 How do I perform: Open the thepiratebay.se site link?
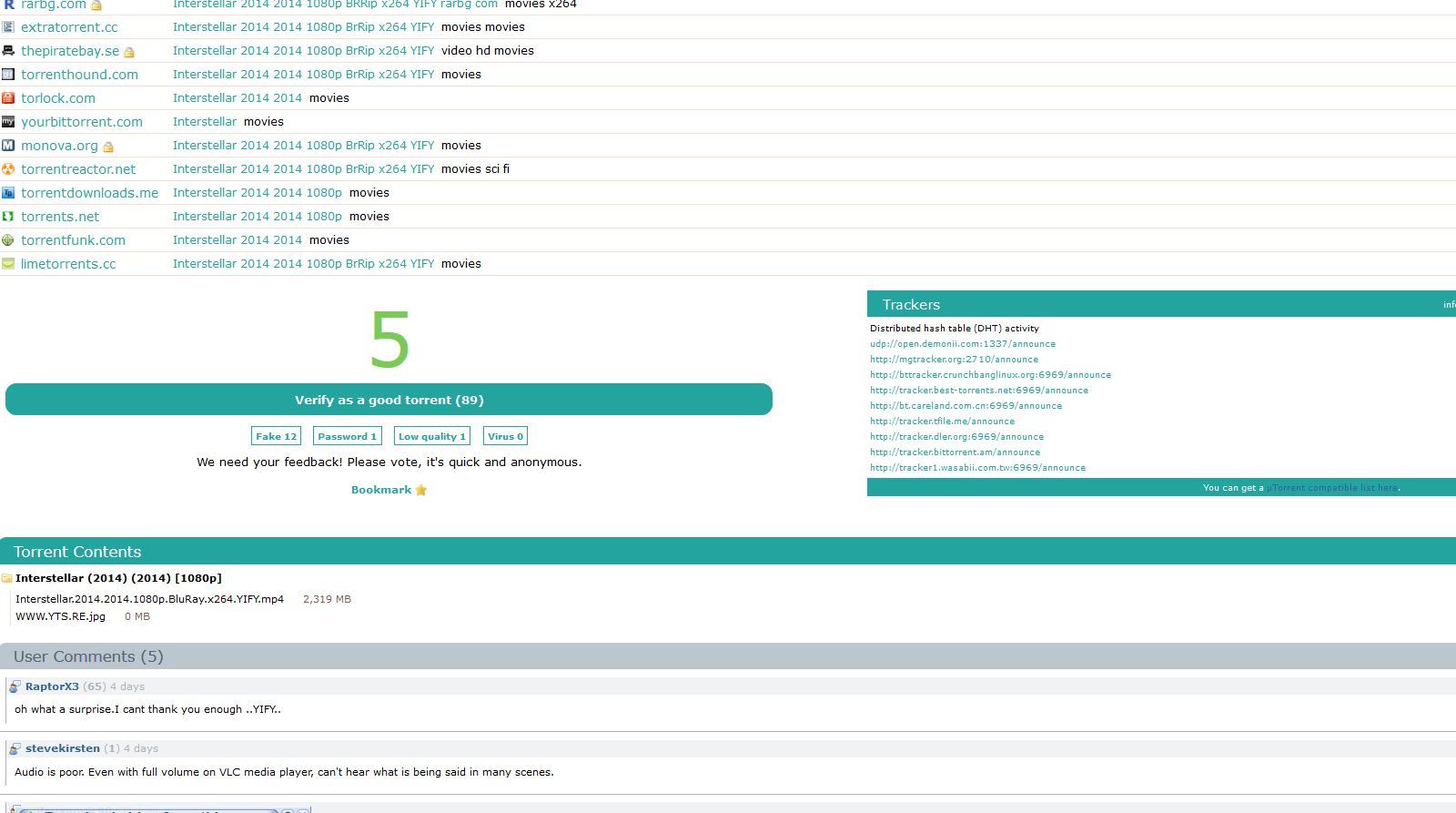[70, 51]
